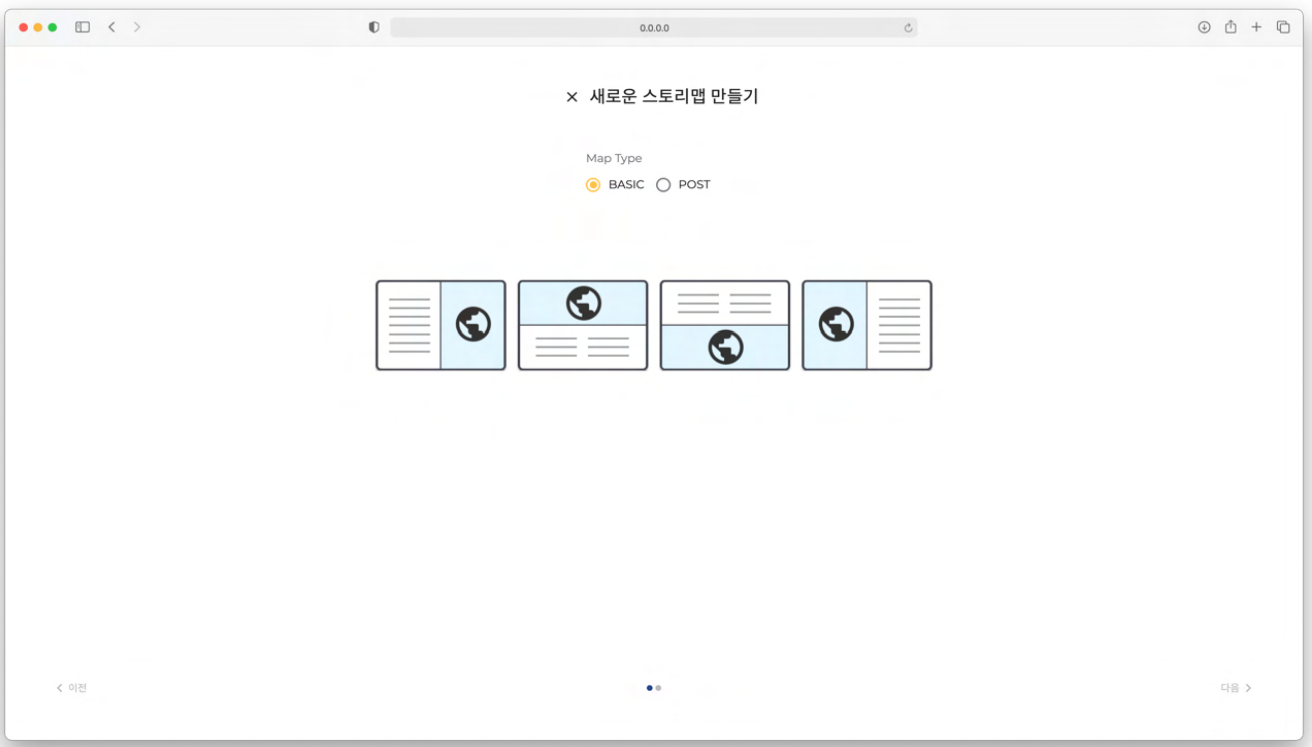Open a new browser tab
This screenshot has height=747, width=1312.
1257,27
